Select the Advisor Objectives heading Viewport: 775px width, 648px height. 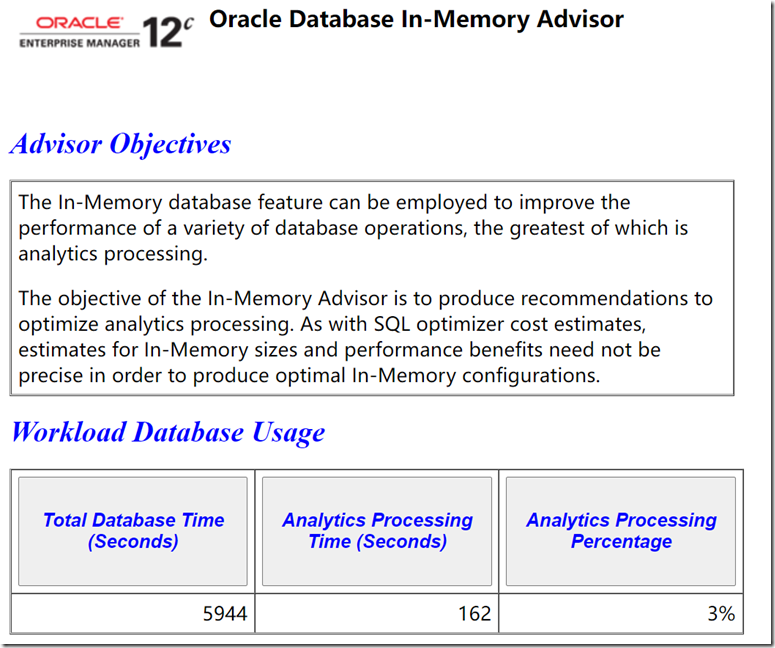[120, 144]
